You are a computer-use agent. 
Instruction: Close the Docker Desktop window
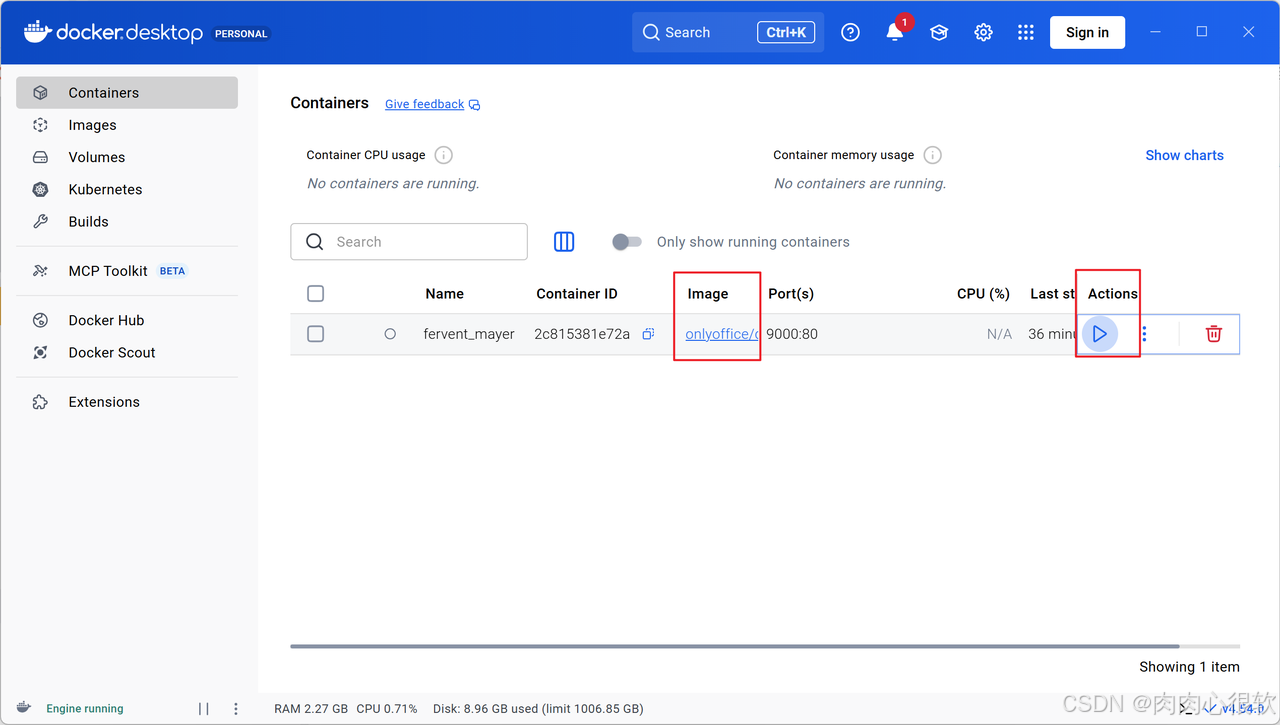tap(1249, 32)
